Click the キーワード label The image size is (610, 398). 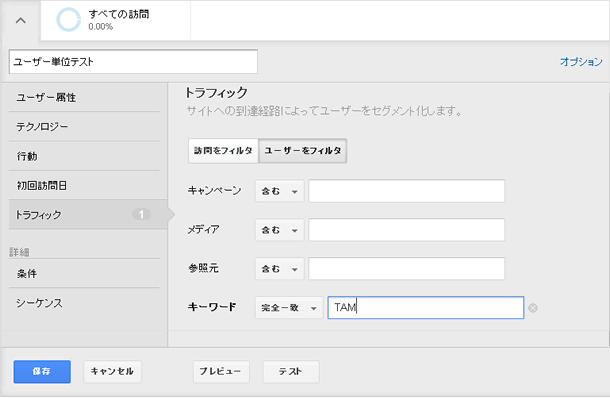[212, 307]
